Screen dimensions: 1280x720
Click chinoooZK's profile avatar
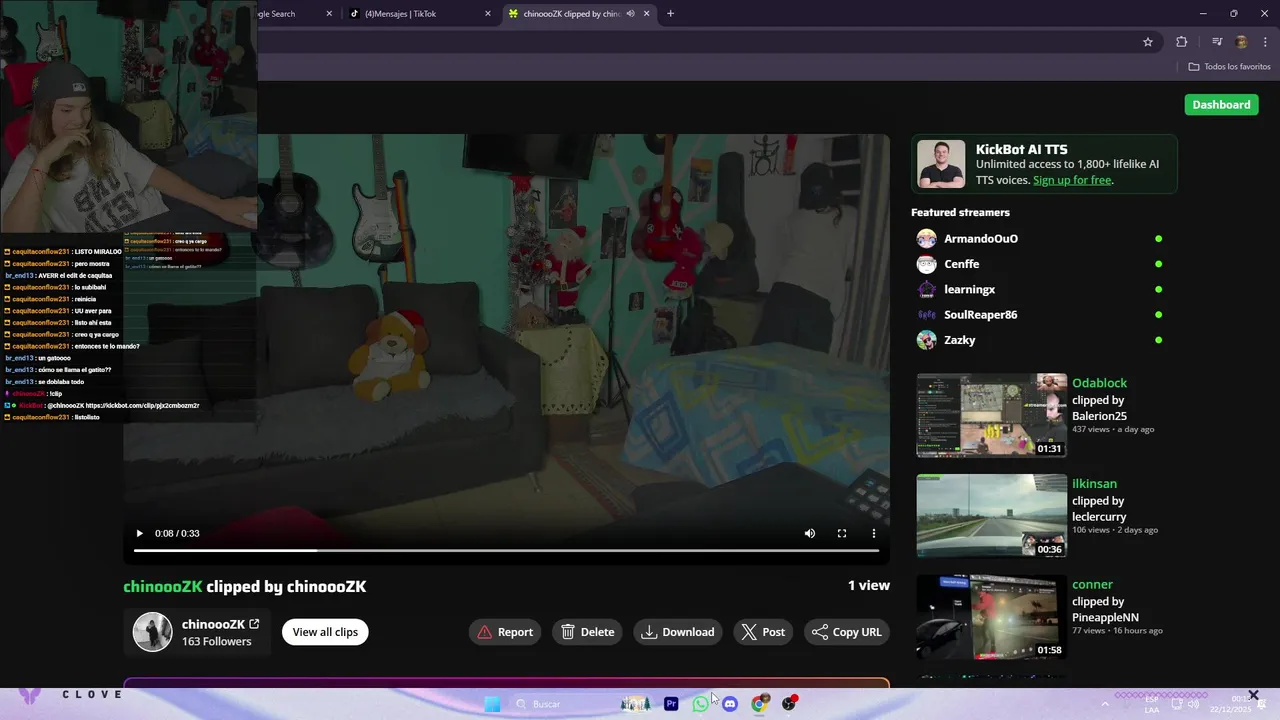153,632
